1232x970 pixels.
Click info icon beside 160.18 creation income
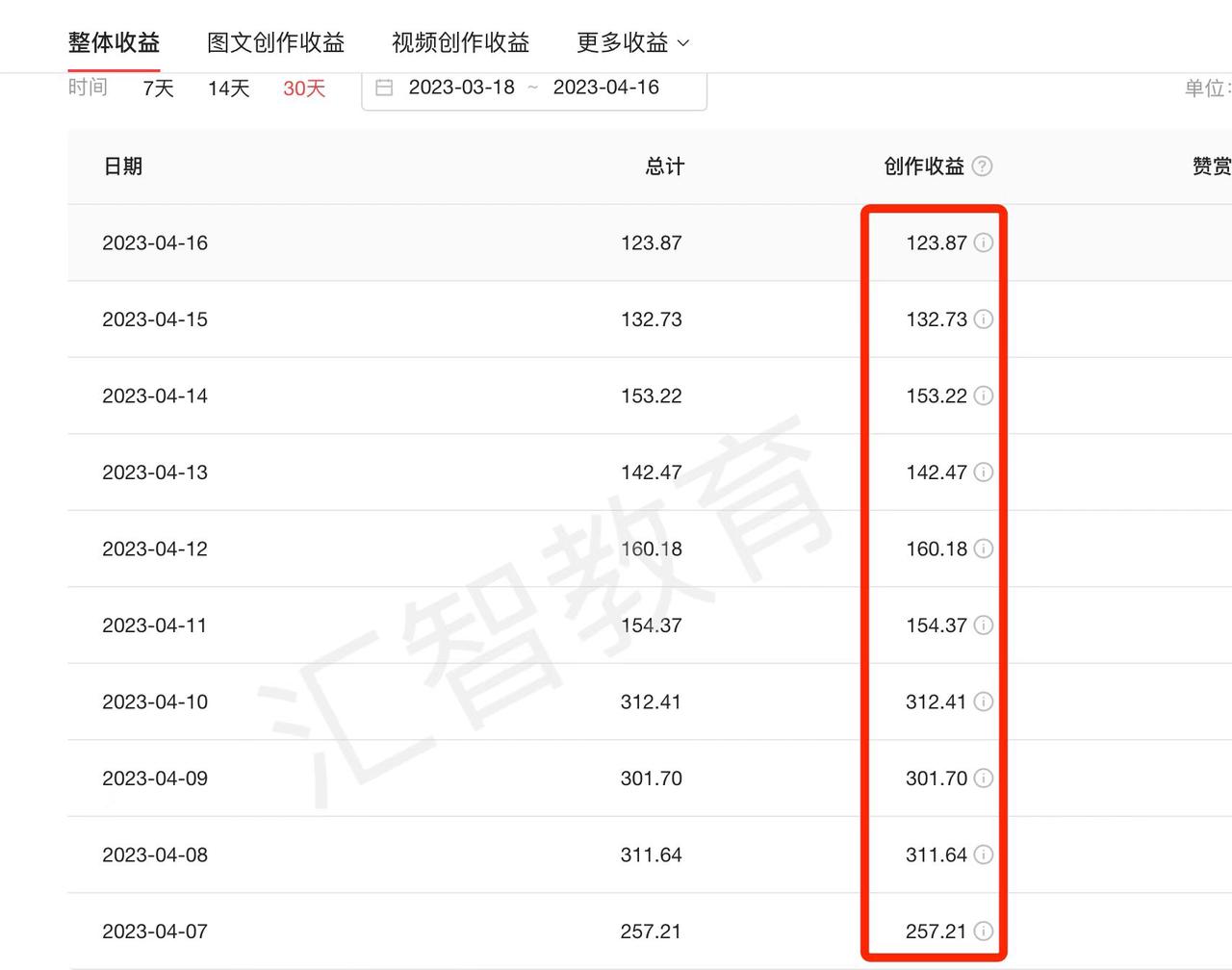coord(983,549)
